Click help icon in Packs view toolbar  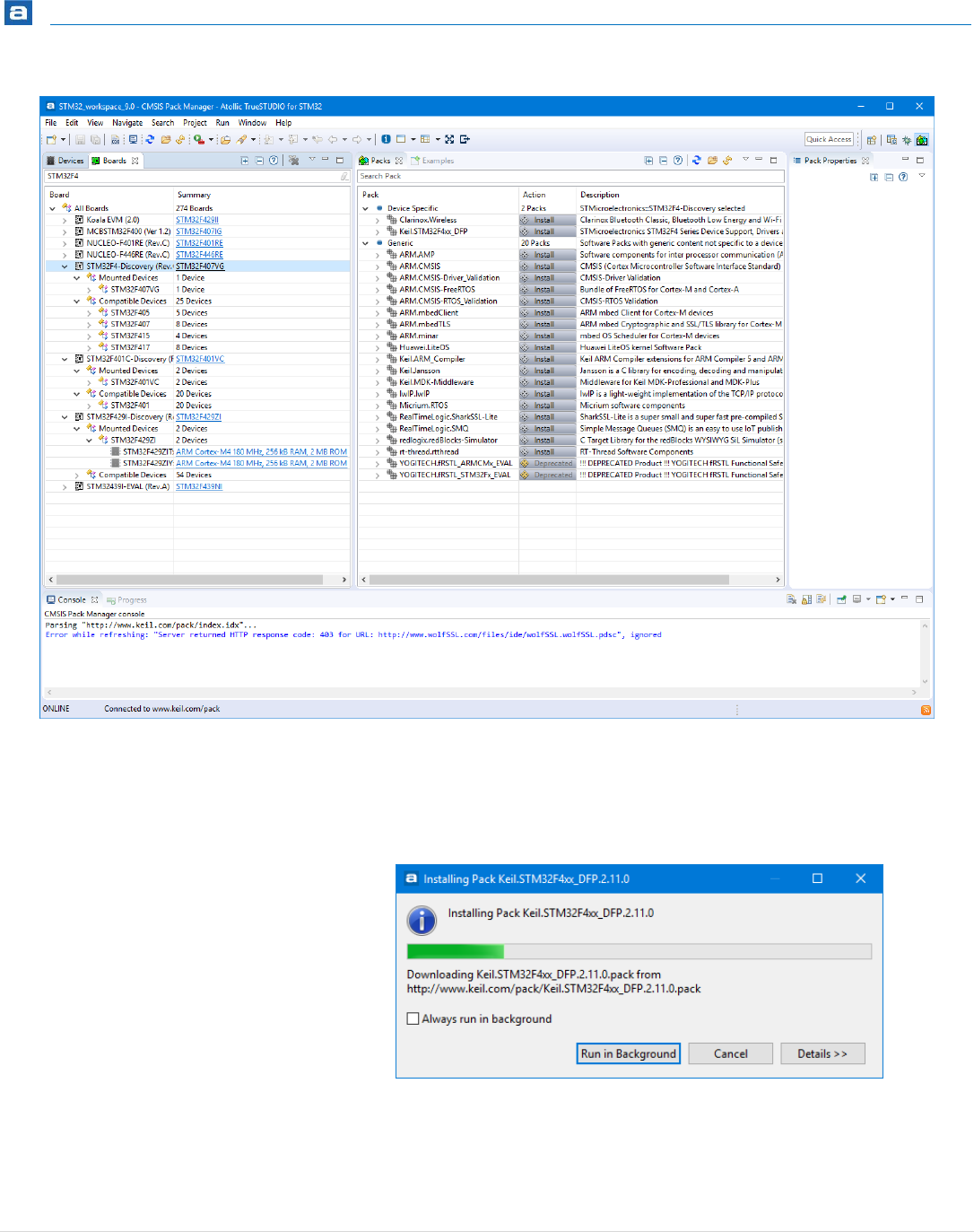pyautogui.click(x=677, y=161)
